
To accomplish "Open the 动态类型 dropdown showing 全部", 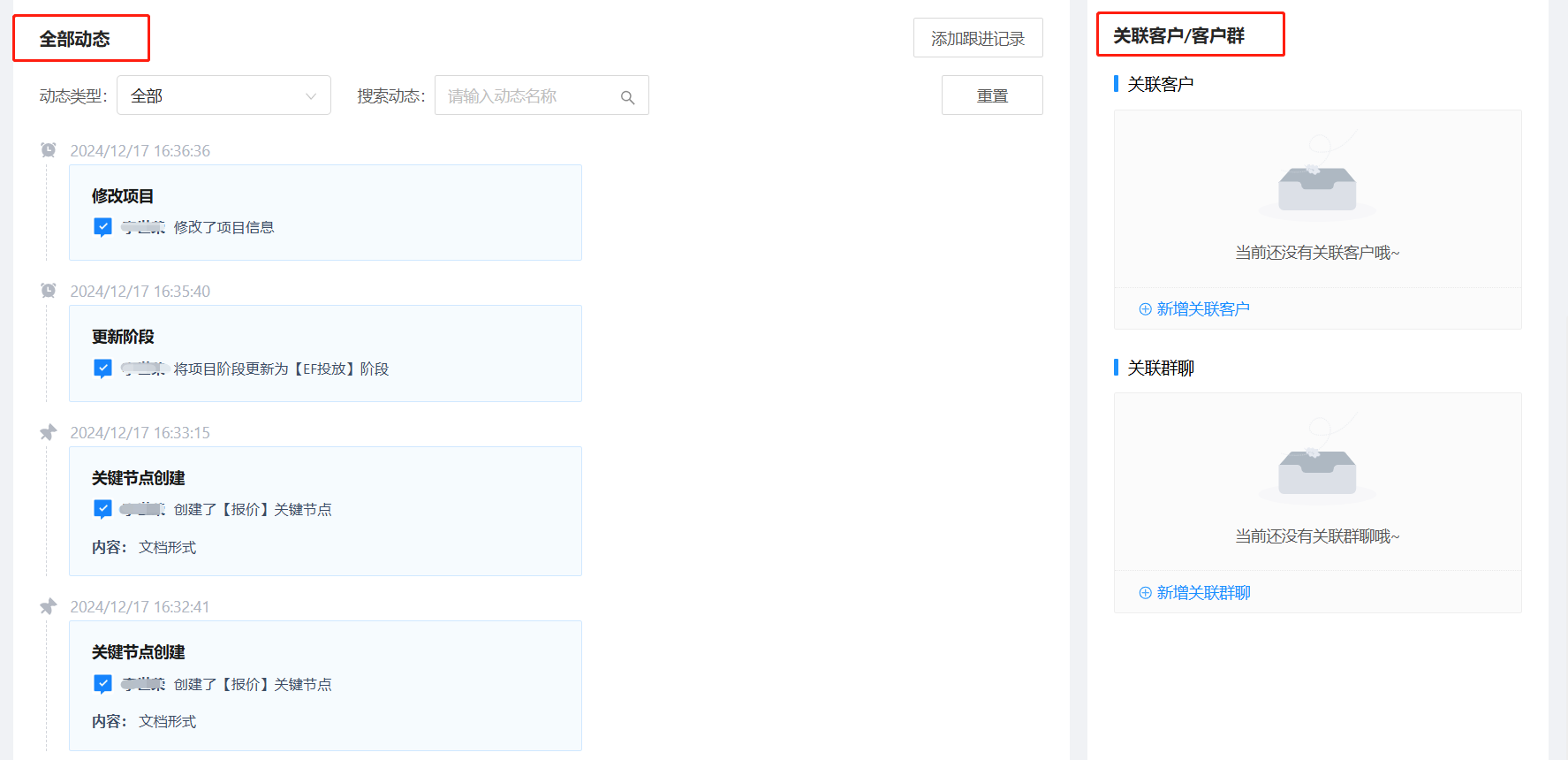I will click(x=212, y=95).
